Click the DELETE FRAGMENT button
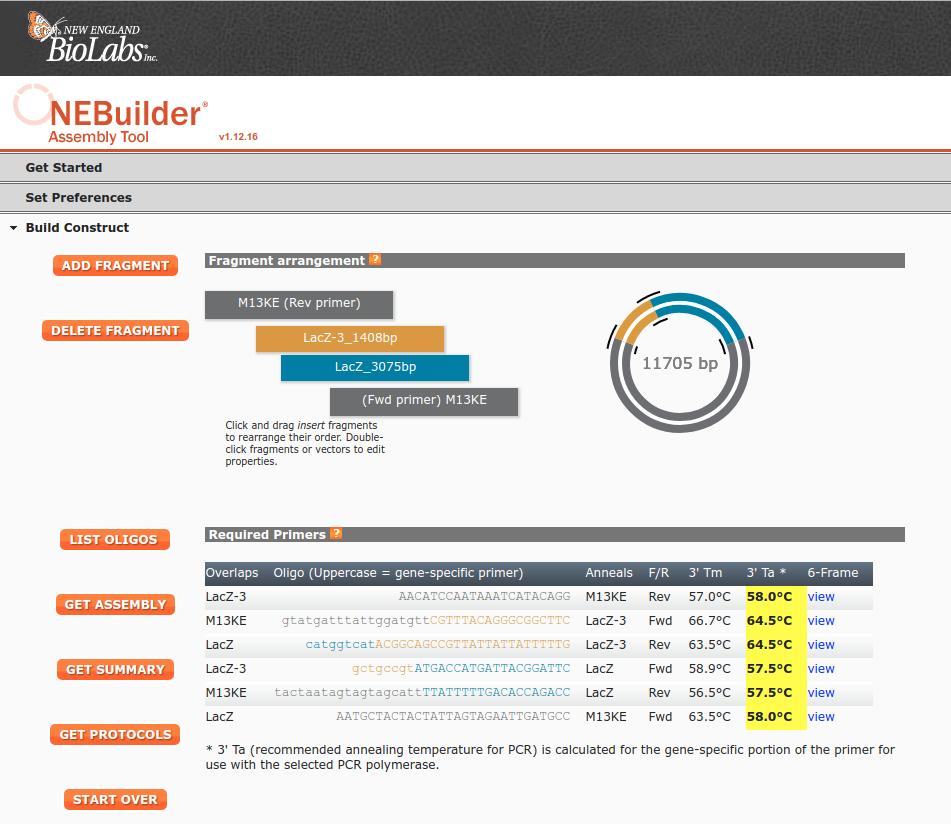Screen dimensions: 951x824 click(x=115, y=330)
